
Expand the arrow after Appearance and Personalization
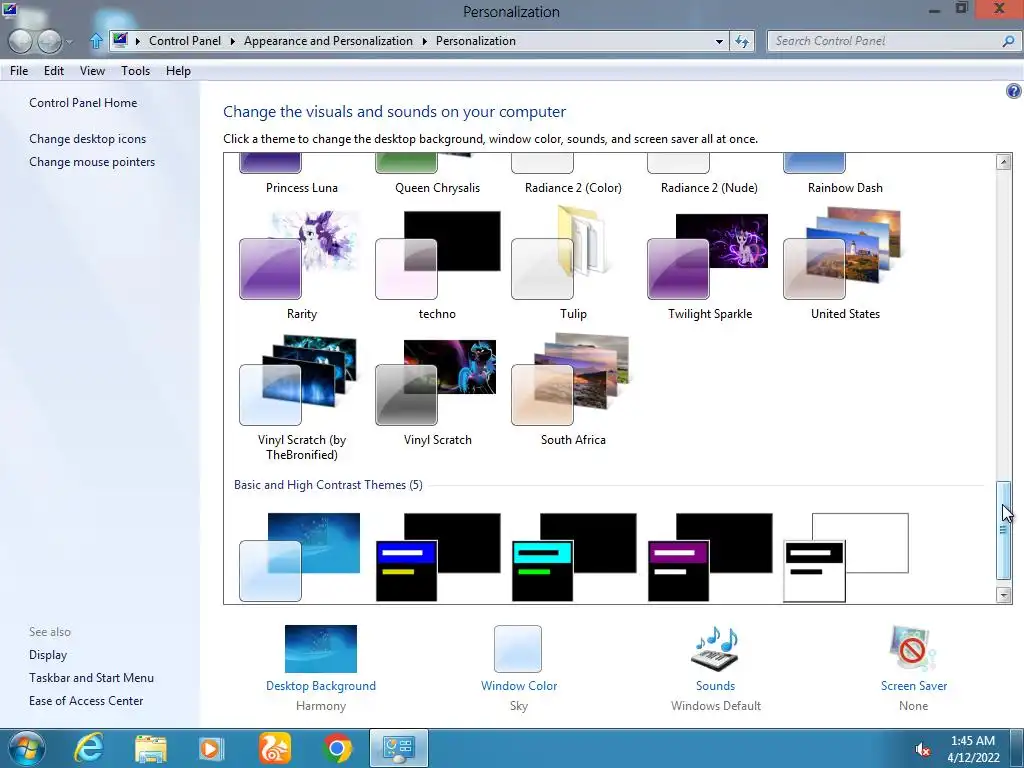click(424, 41)
